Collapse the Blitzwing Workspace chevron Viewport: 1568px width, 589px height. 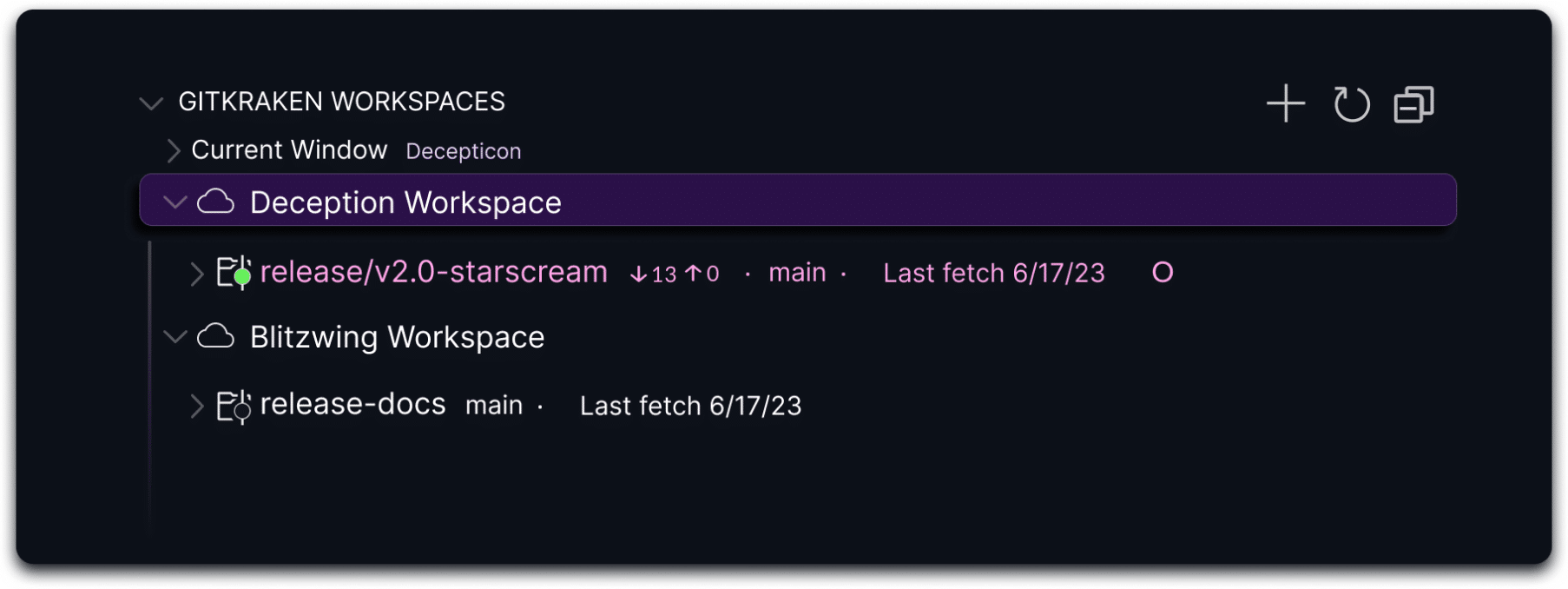(175, 336)
